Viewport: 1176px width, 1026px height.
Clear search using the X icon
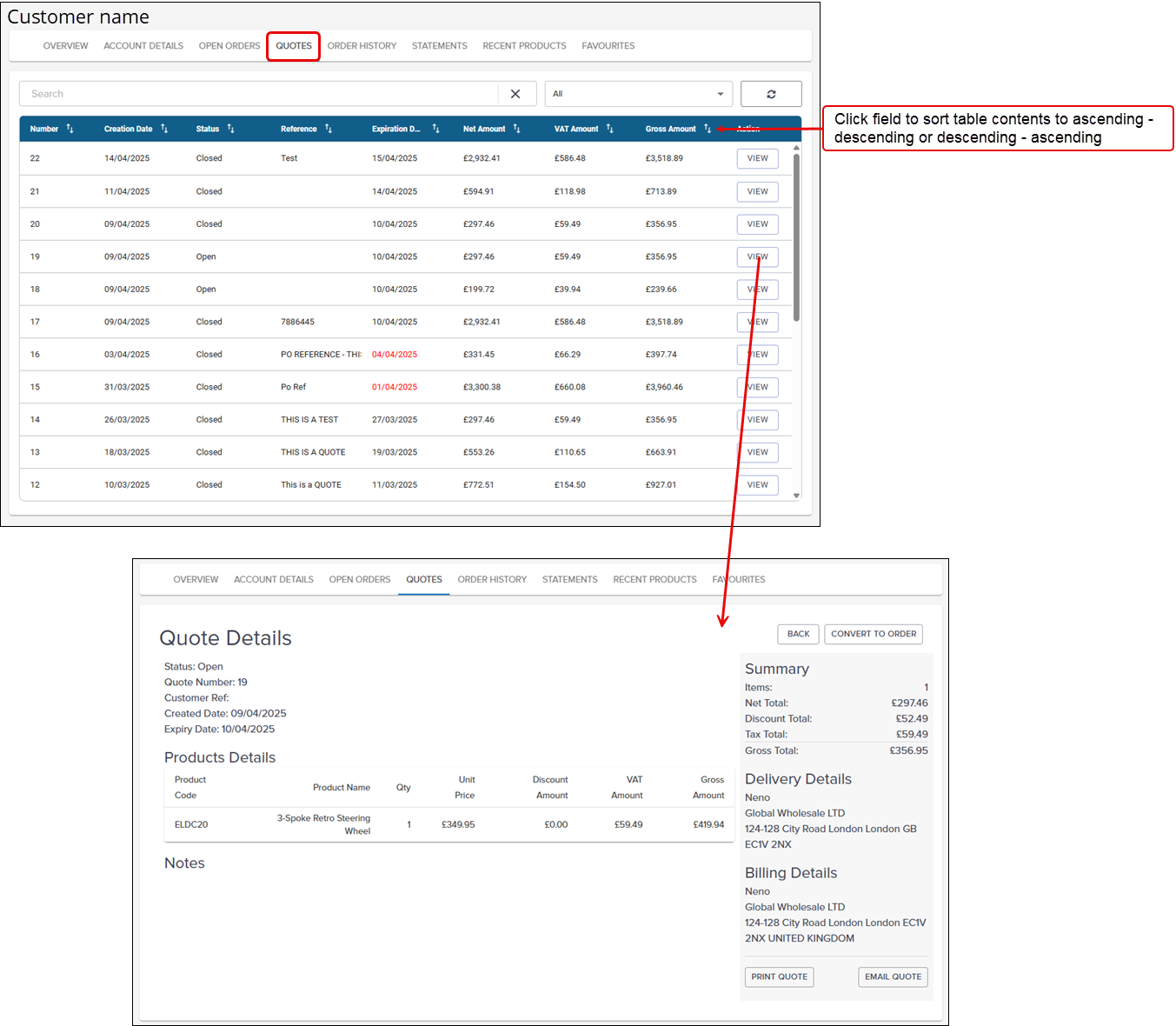515,94
